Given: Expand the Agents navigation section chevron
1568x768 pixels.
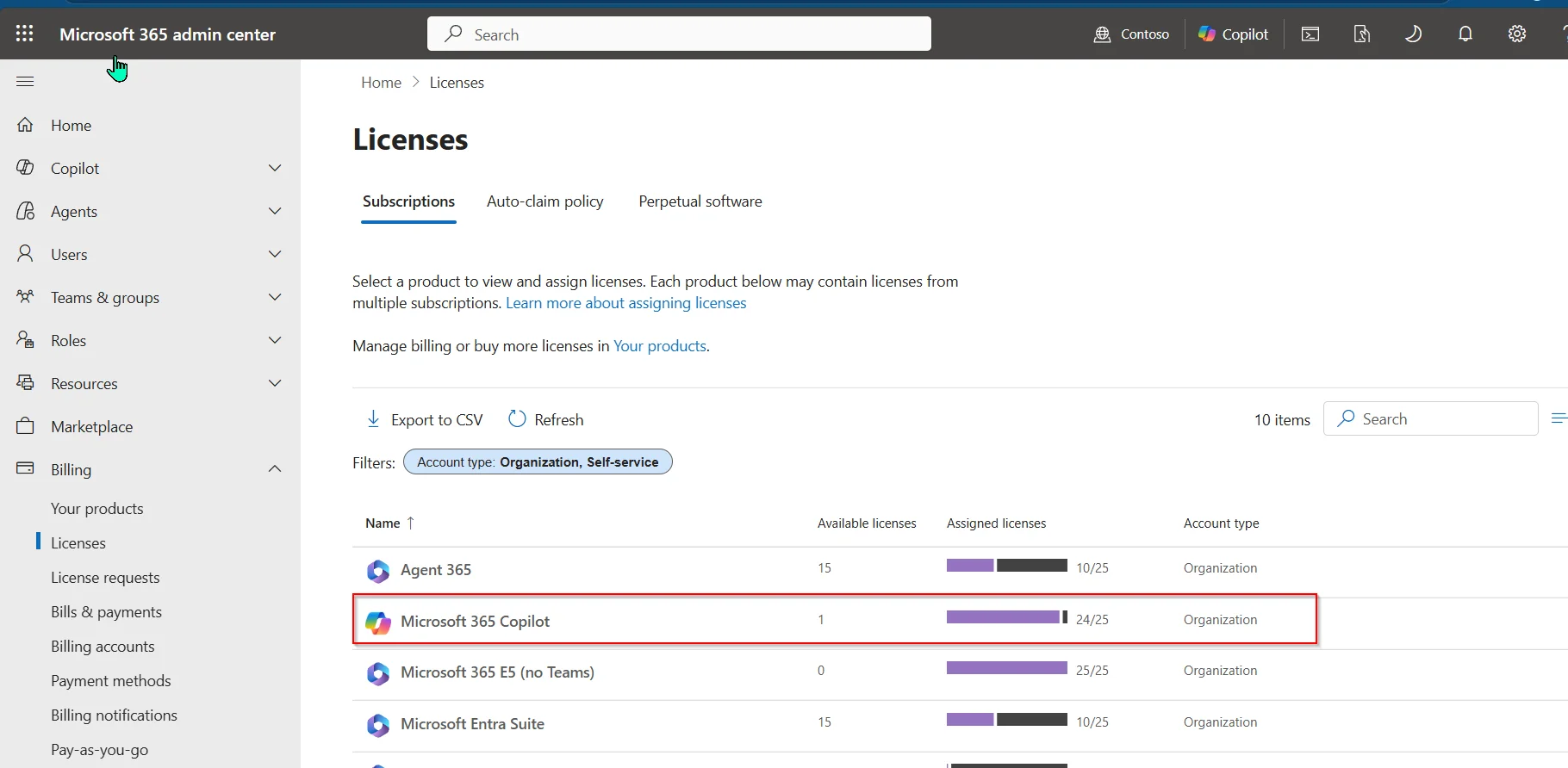Looking at the screenshot, I should pyautogui.click(x=275, y=211).
